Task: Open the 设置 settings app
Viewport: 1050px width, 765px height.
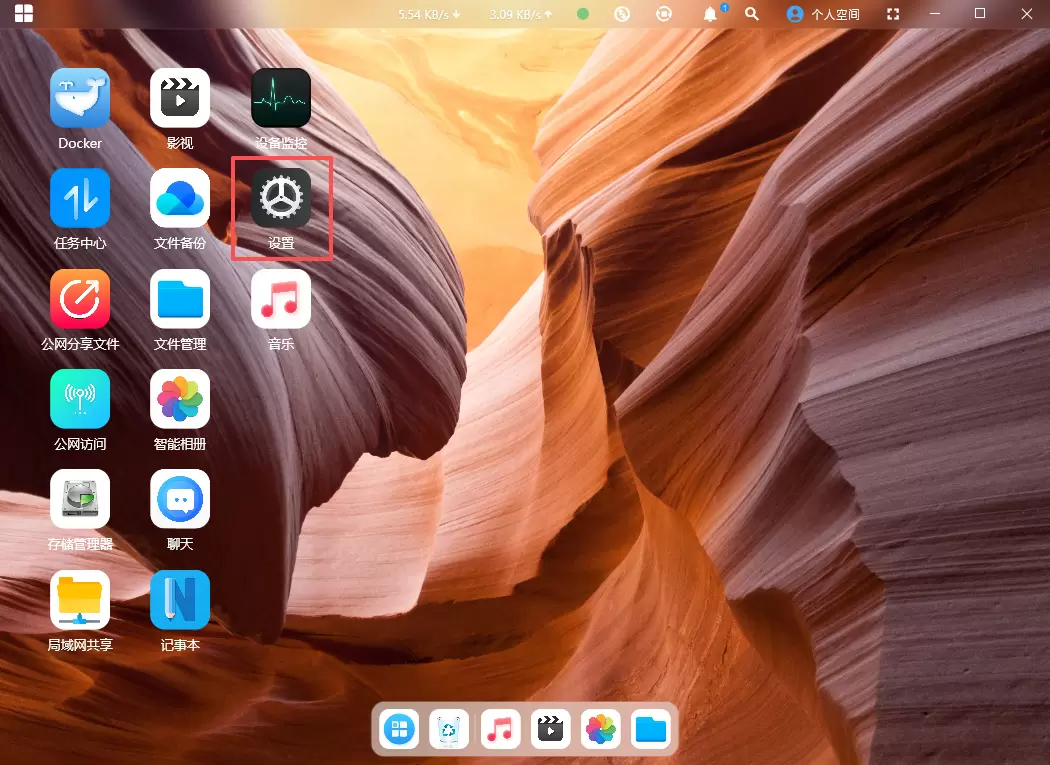Action: click(x=281, y=198)
